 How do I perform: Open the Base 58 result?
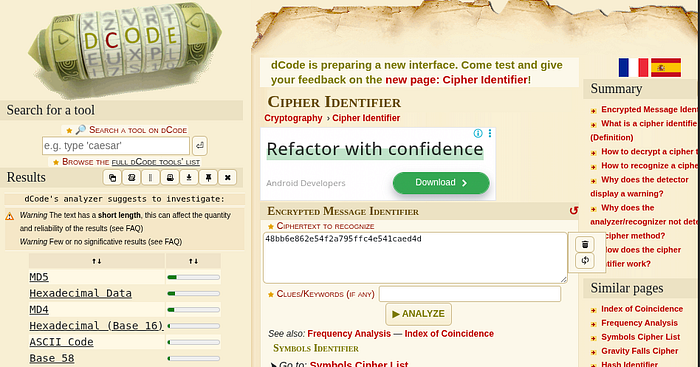click(52, 358)
